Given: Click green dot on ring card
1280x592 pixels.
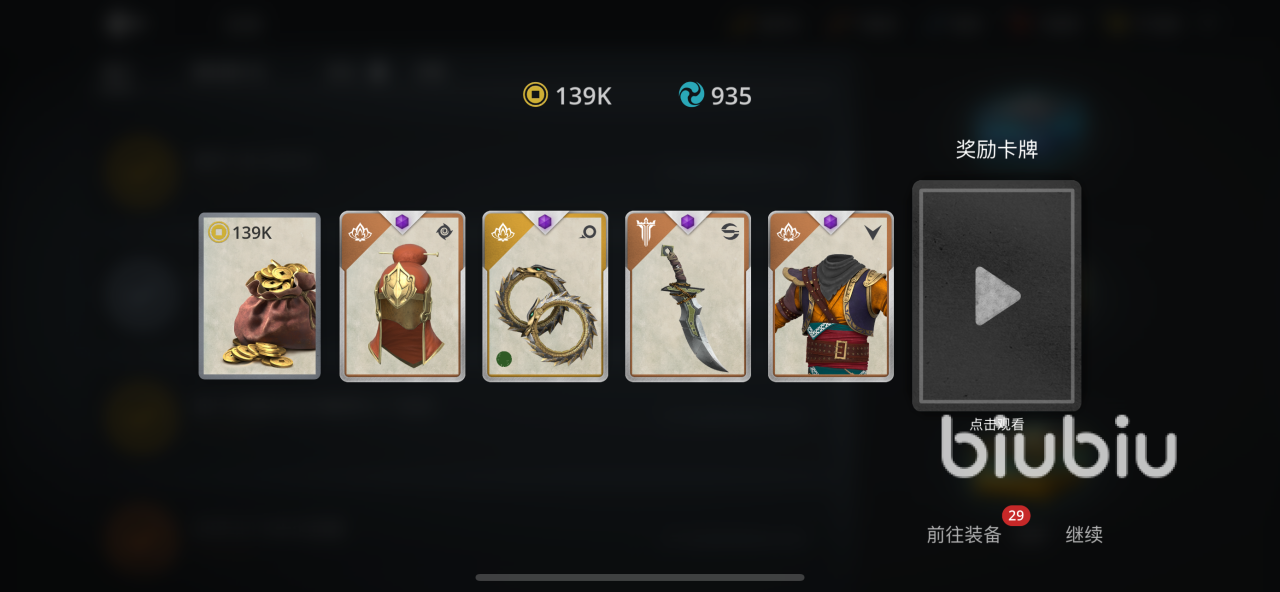Looking at the screenshot, I should [x=504, y=359].
